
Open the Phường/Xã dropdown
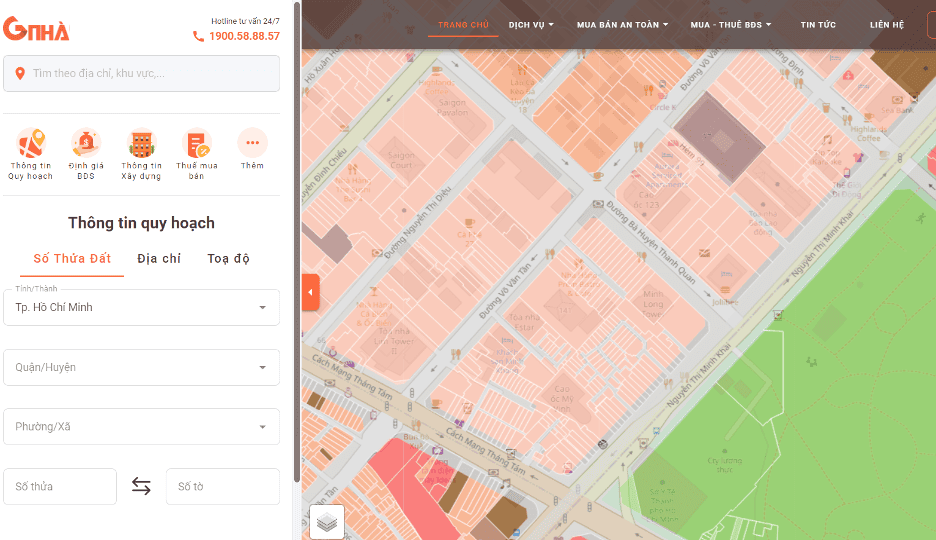[141, 427]
